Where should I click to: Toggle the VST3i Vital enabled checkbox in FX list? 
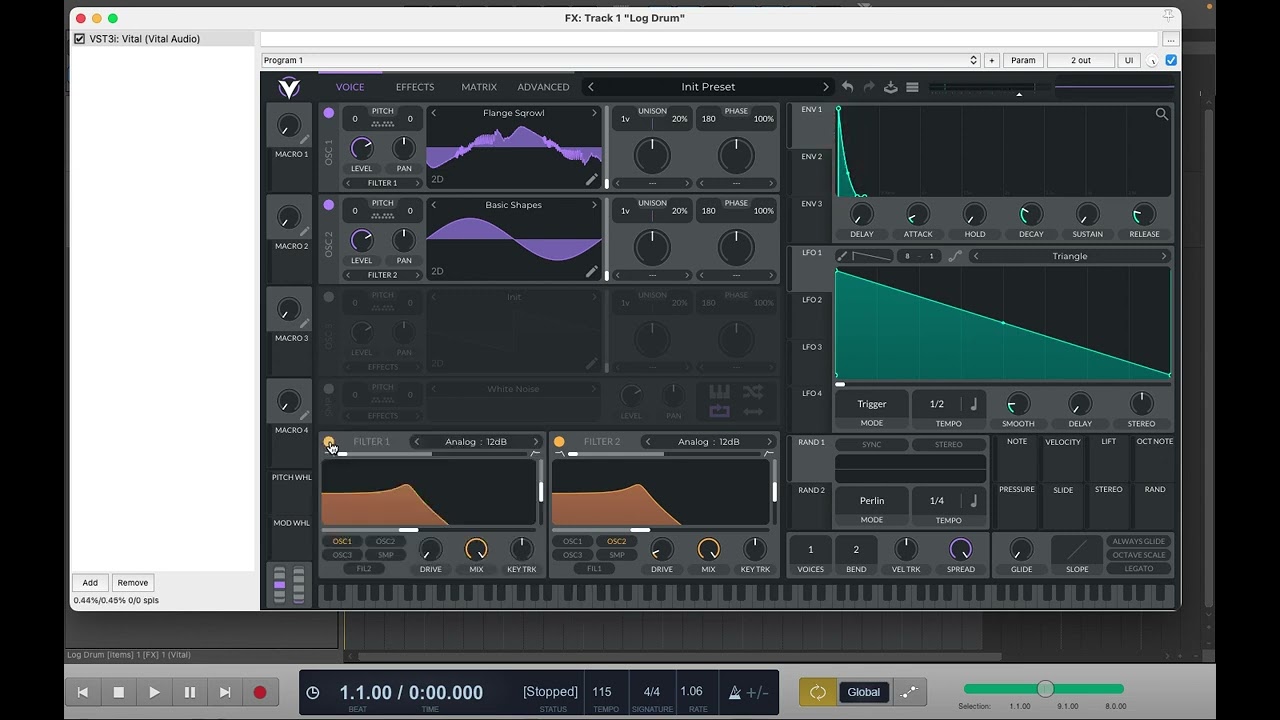click(x=80, y=39)
